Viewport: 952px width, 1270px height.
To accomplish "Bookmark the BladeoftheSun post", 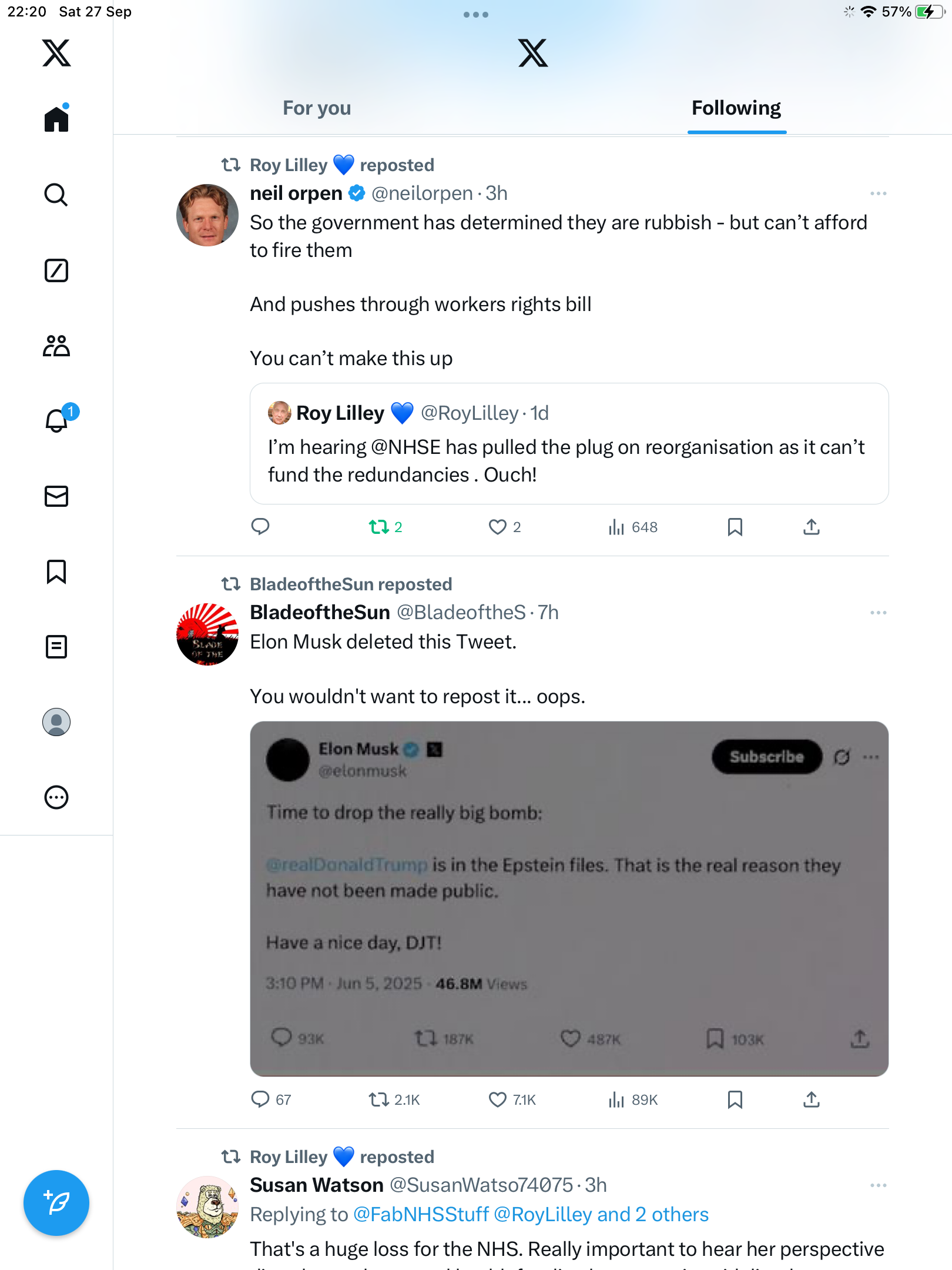I will click(x=735, y=1099).
